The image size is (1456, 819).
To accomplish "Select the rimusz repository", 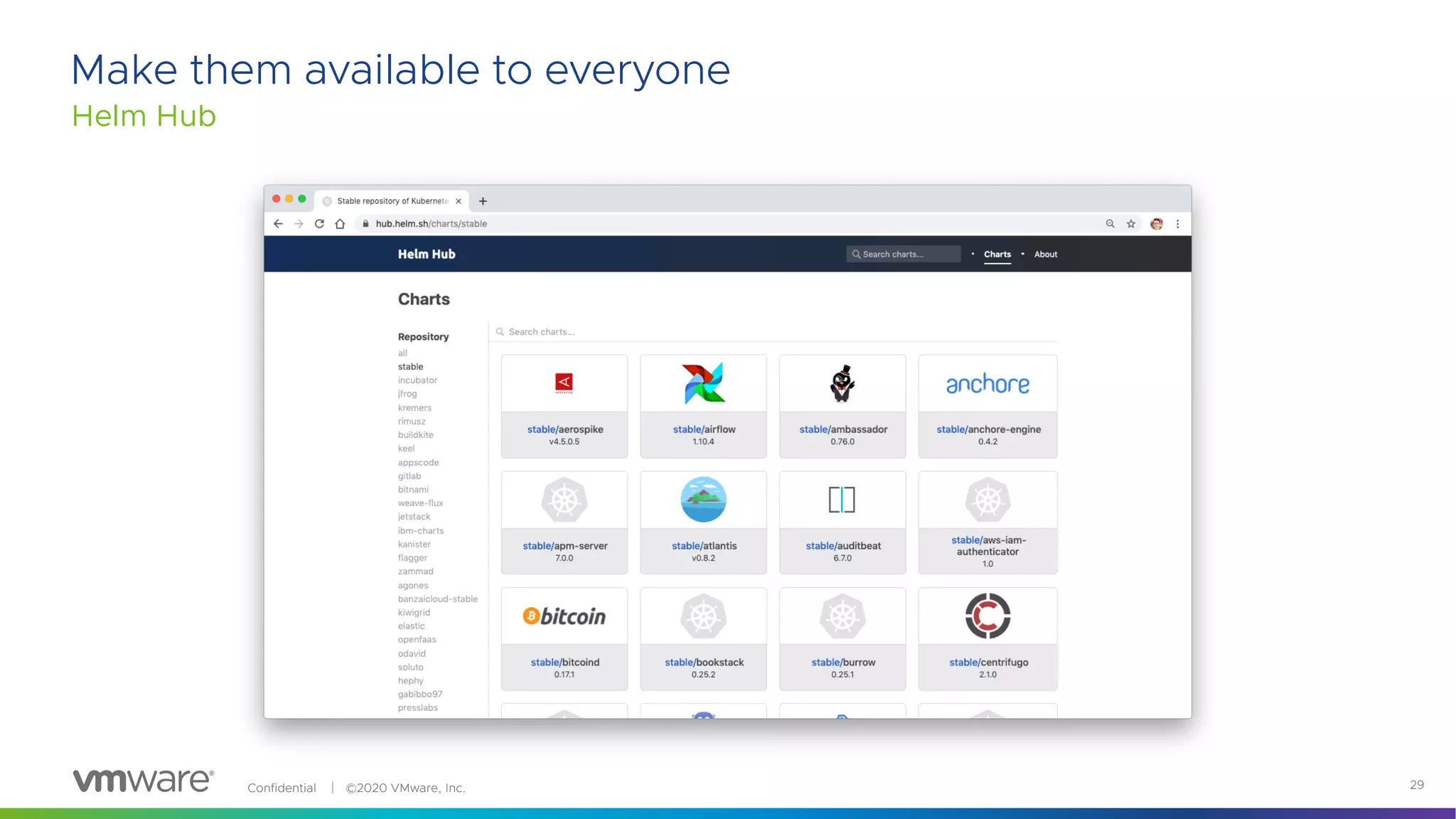I will 412,422.
